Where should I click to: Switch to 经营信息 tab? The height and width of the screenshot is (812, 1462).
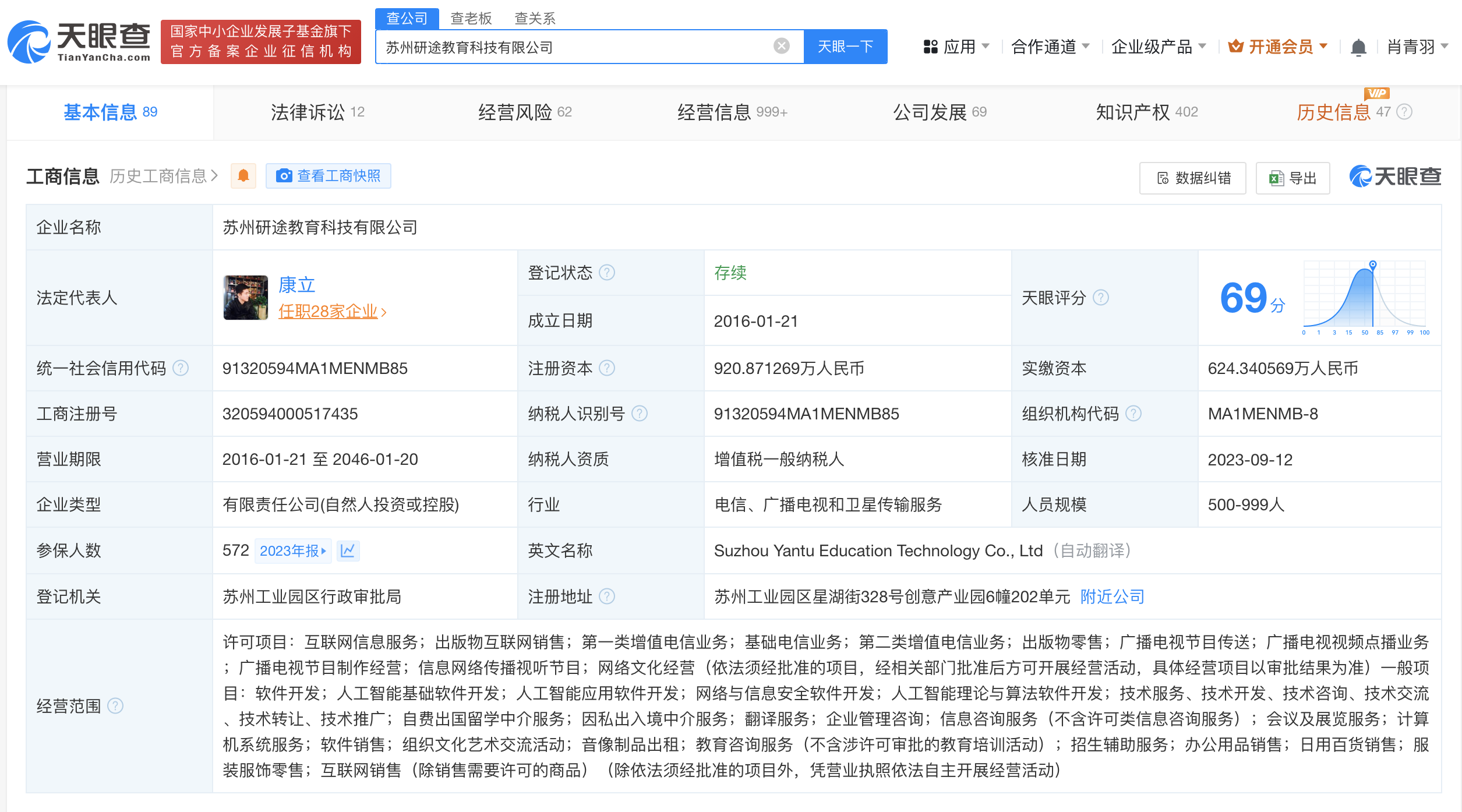(x=732, y=112)
